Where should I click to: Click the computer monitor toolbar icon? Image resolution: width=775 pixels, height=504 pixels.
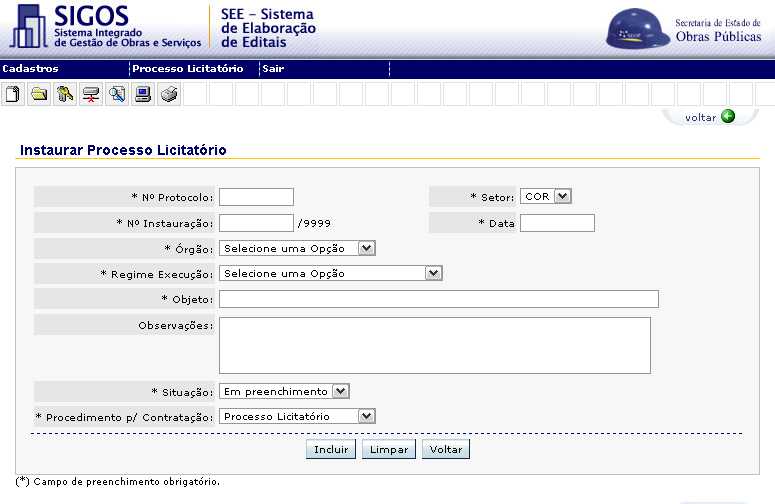[x=143, y=95]
